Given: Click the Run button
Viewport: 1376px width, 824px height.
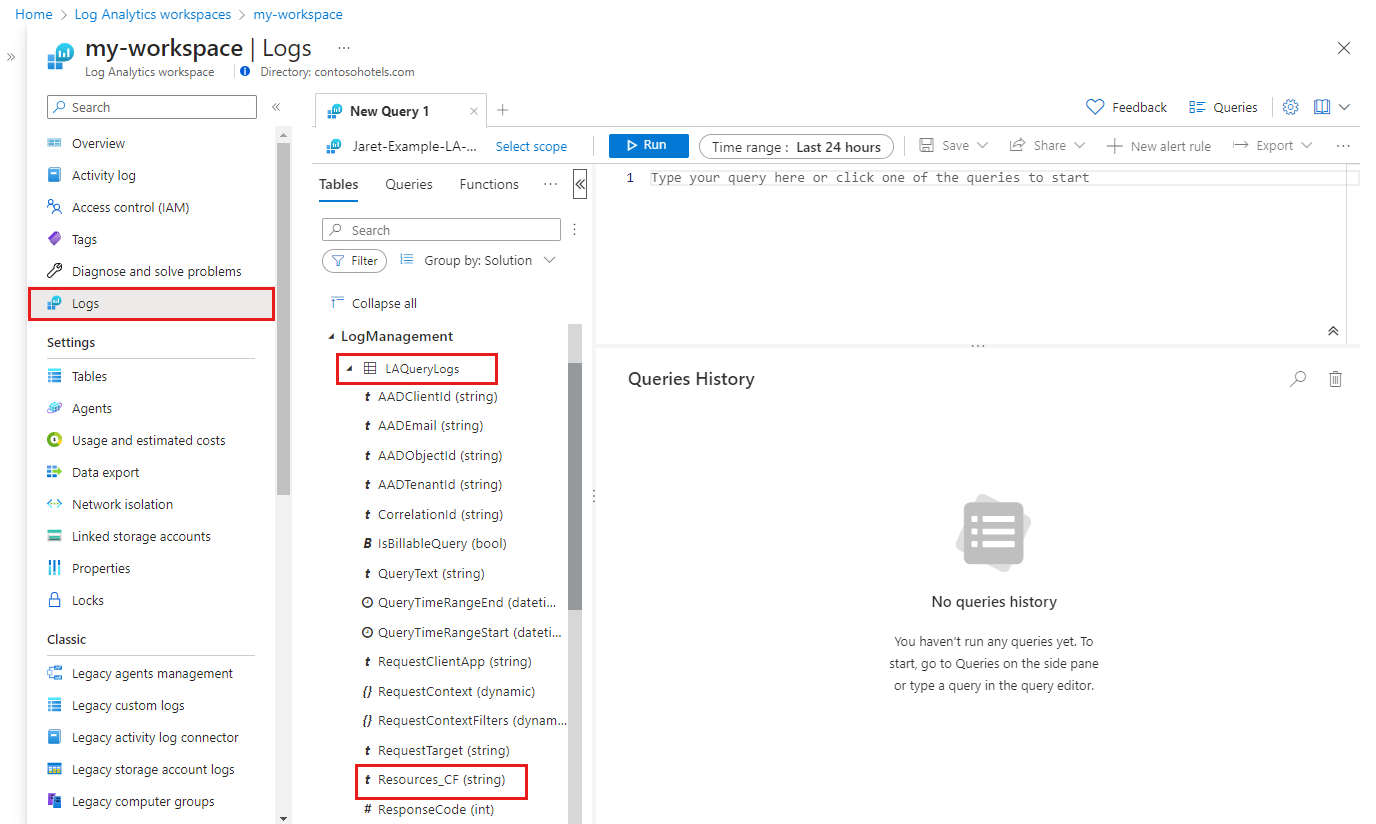Looking at the screenshot, I should coord(649,146).
